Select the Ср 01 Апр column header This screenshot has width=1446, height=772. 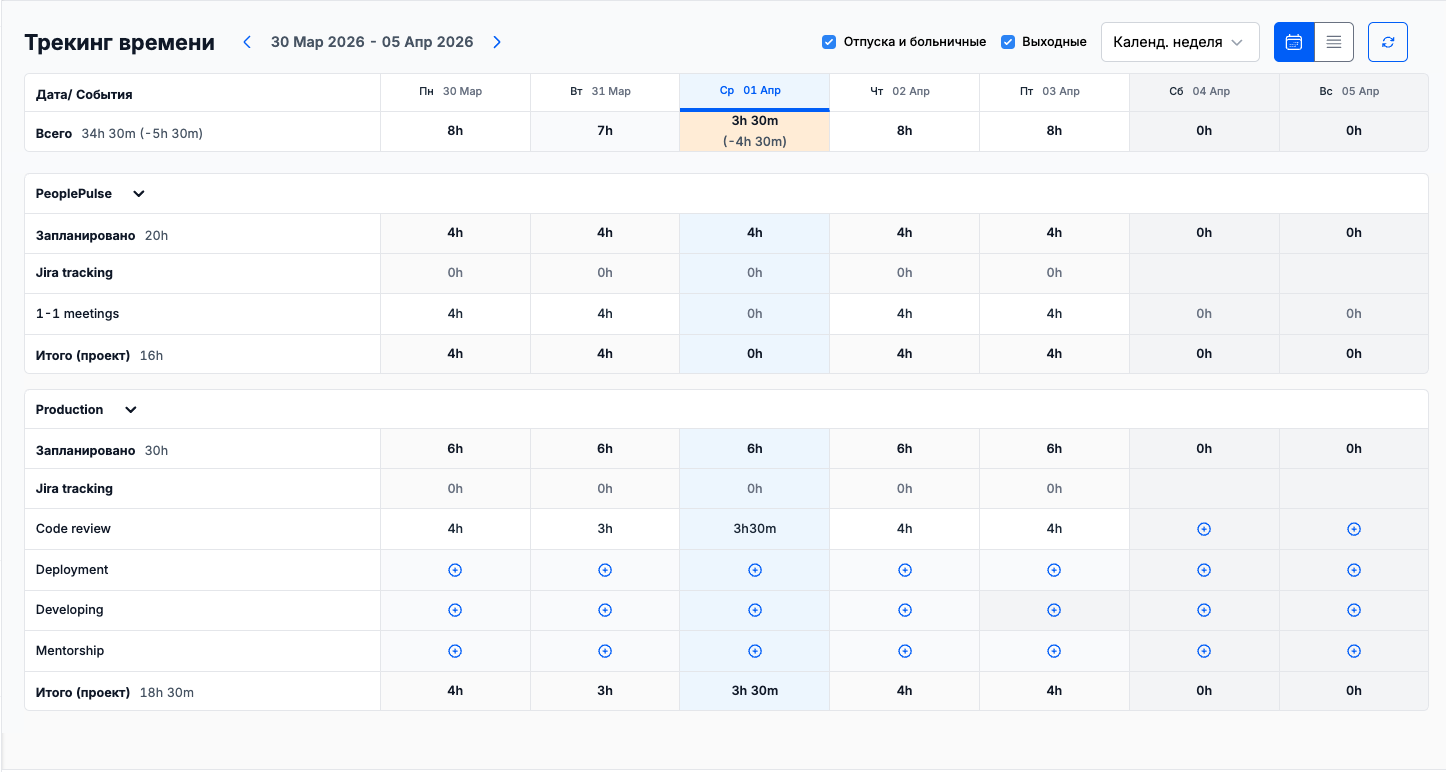point(754,91)
